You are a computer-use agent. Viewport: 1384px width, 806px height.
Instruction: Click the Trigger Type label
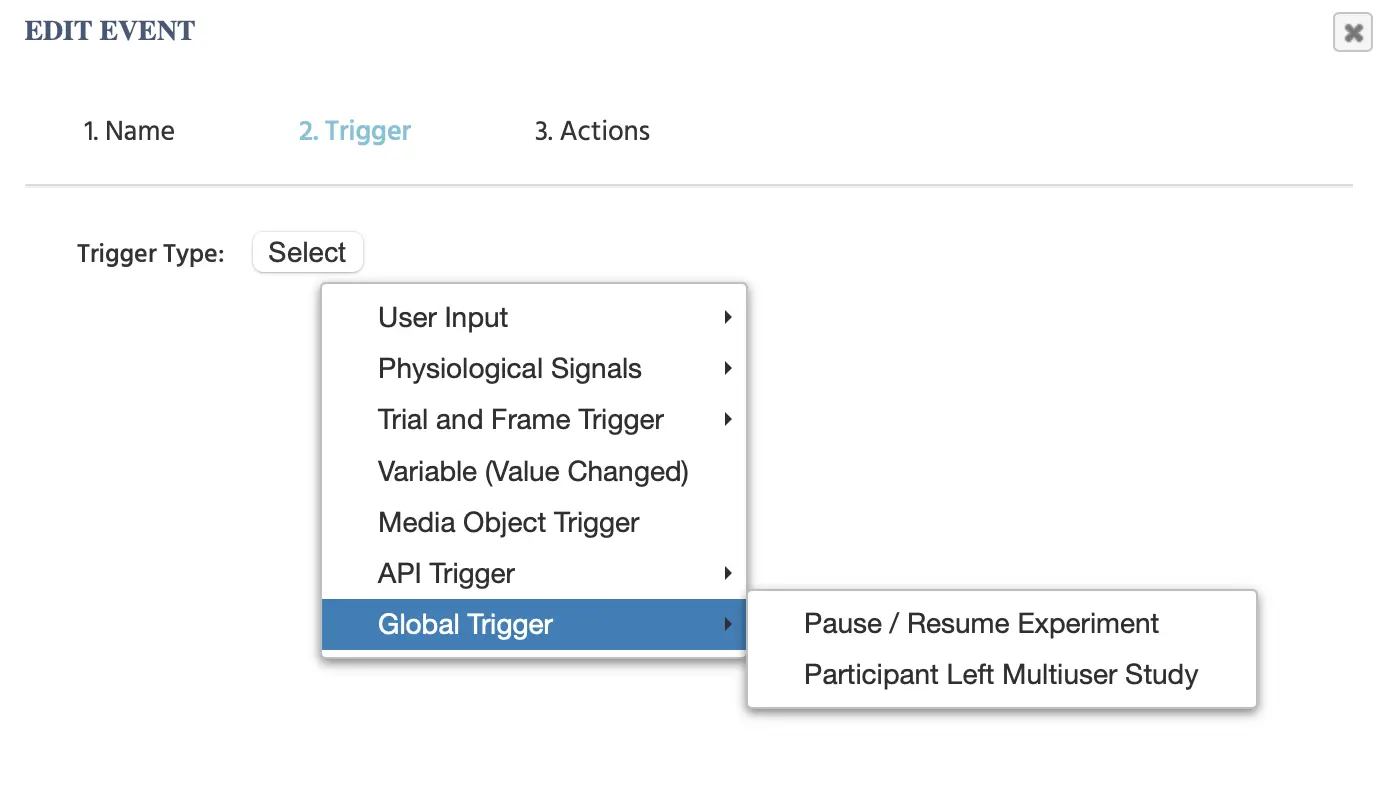point(150,254)
